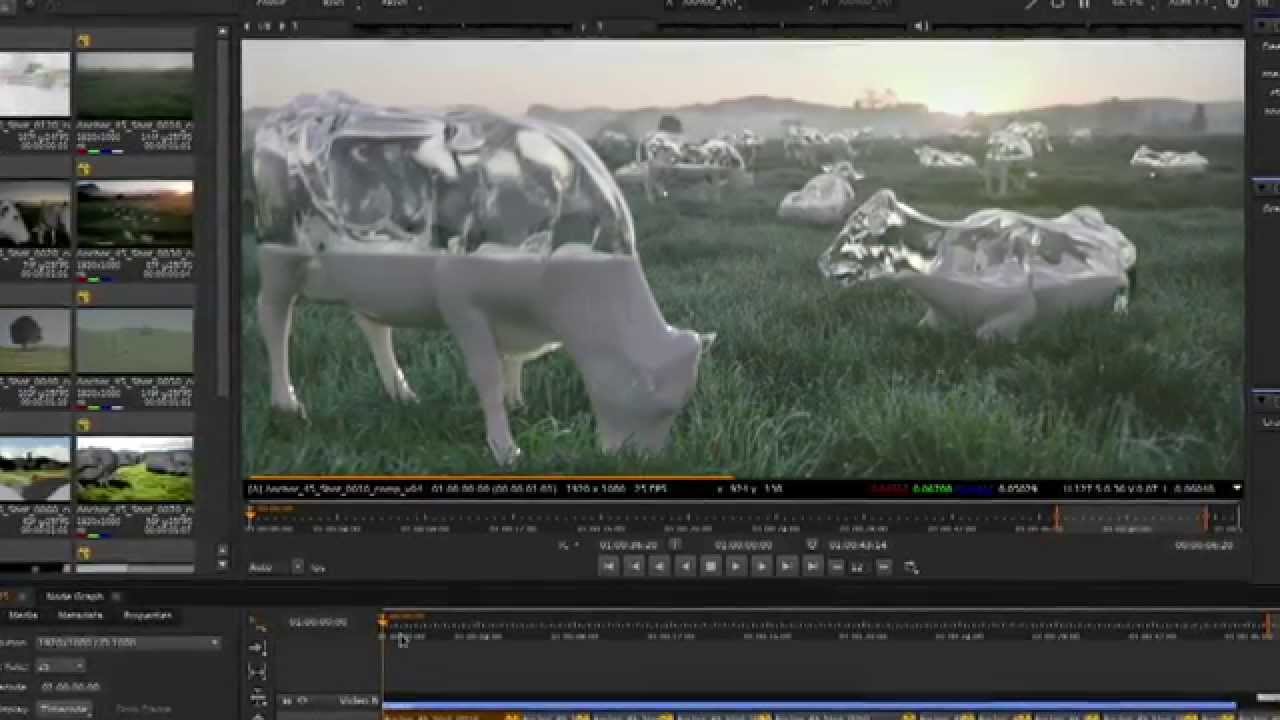Switch to the Metadata tab
The height and width of the screenshot is (720, 1280).
tap(80, 615)
